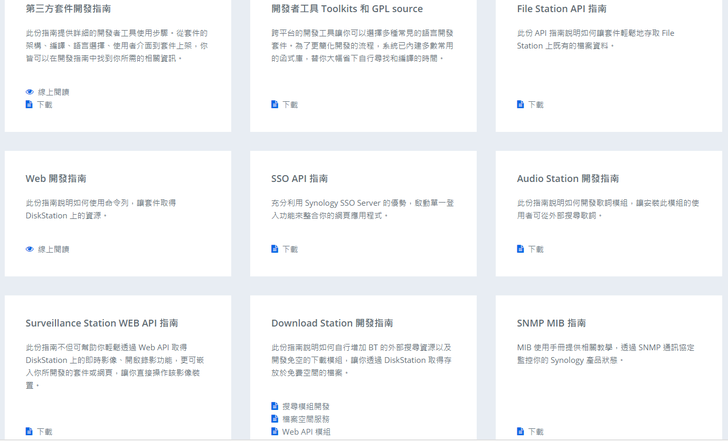Click the Download Station 開發指南 heading

click(x=332, y=323)
